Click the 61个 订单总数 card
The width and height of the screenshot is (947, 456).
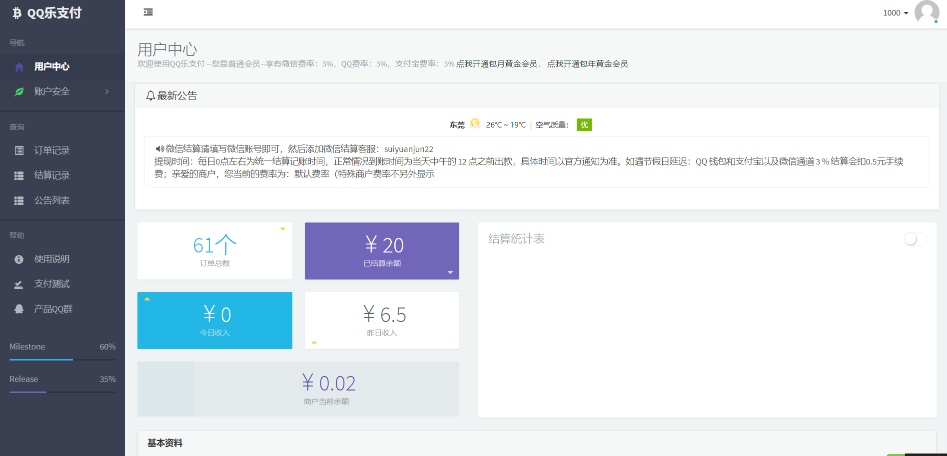point(214,250)
